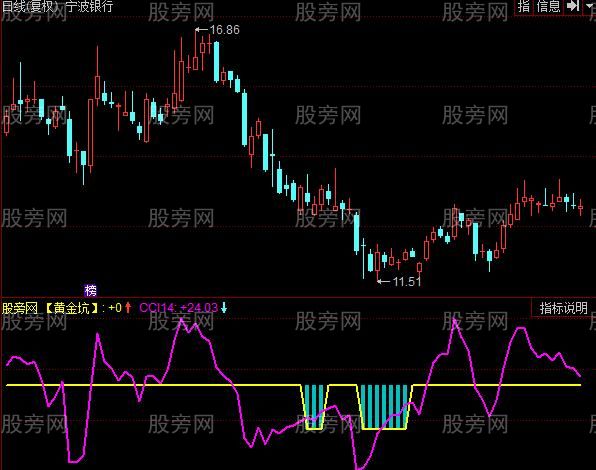Viewport: 596px width, 470px height.
Task: Click the 指 indicator button
Action: tap(523, 6)
